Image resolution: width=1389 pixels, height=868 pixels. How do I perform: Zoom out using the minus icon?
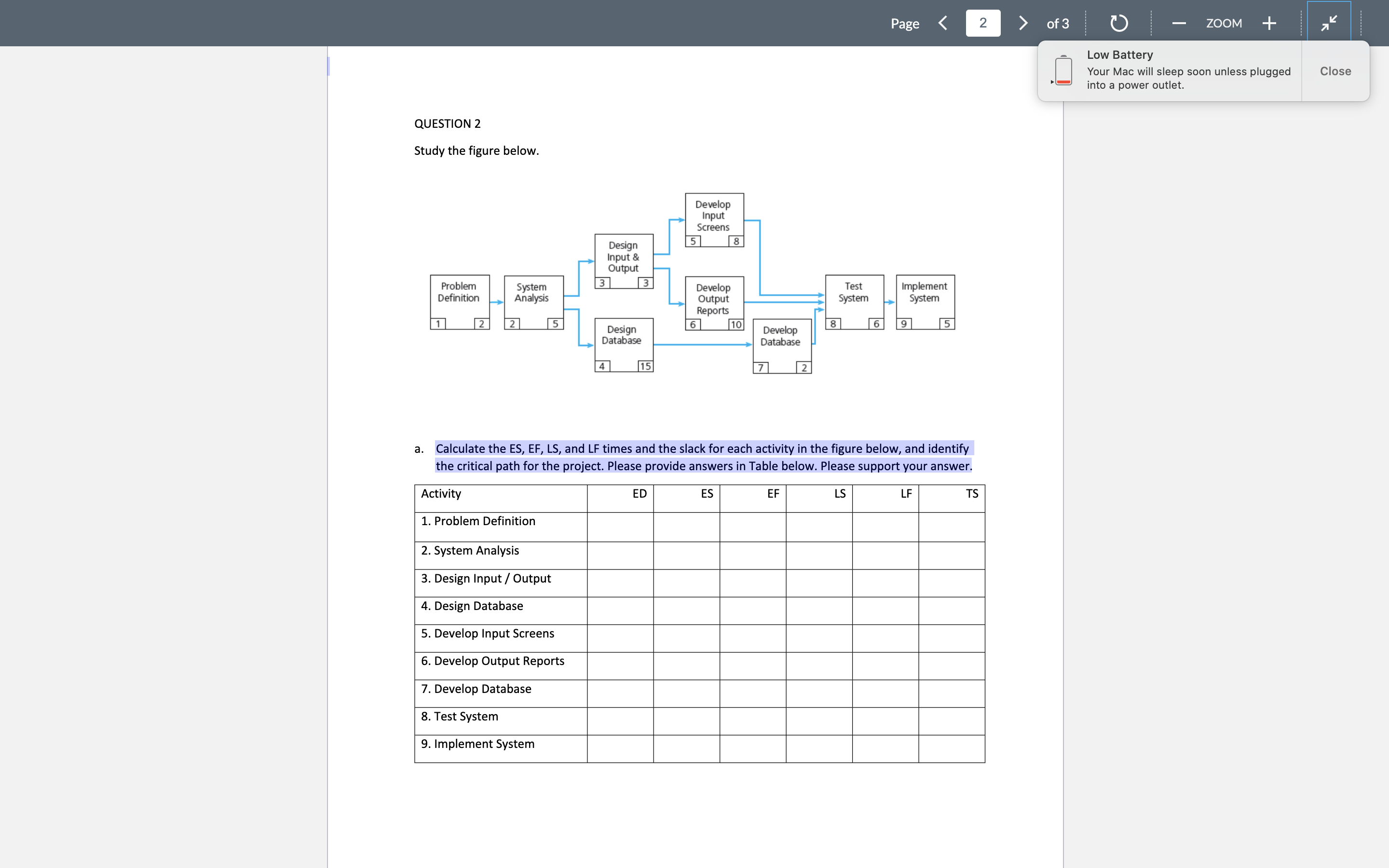1179,23
